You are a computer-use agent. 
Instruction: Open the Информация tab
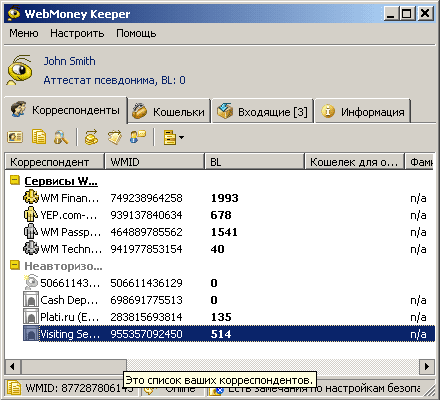(x=363, y=112)
